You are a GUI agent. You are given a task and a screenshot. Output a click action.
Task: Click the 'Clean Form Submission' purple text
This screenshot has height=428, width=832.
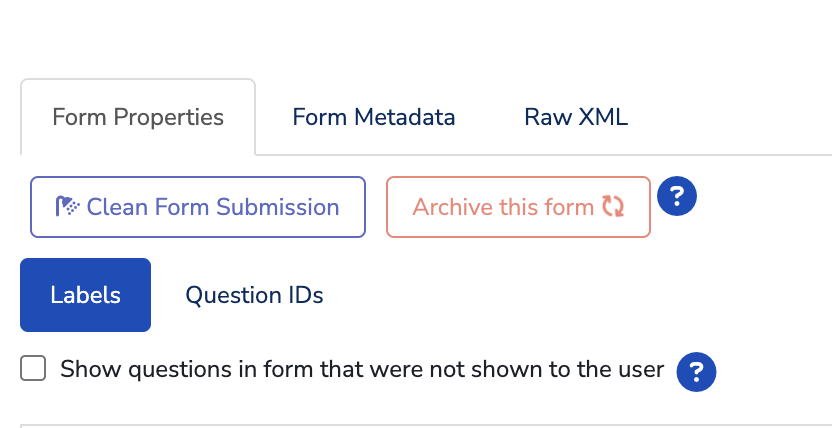click(x=213, y=207)
